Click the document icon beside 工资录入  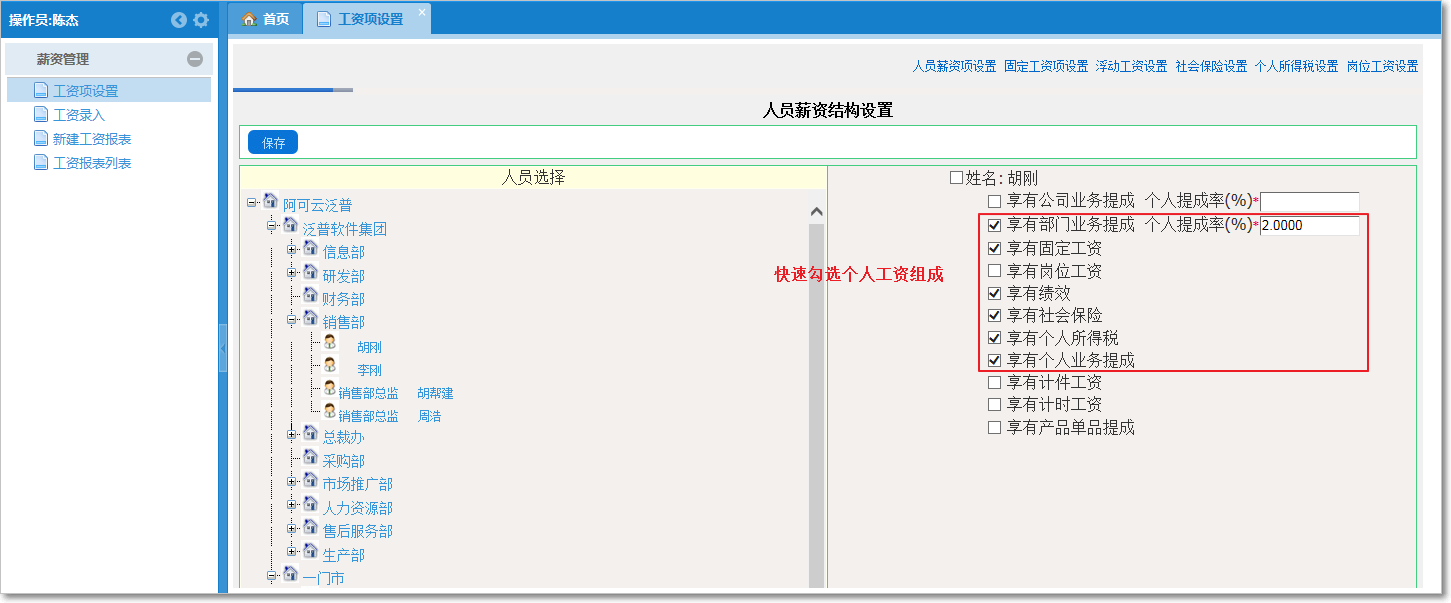(x=41, y=115)
